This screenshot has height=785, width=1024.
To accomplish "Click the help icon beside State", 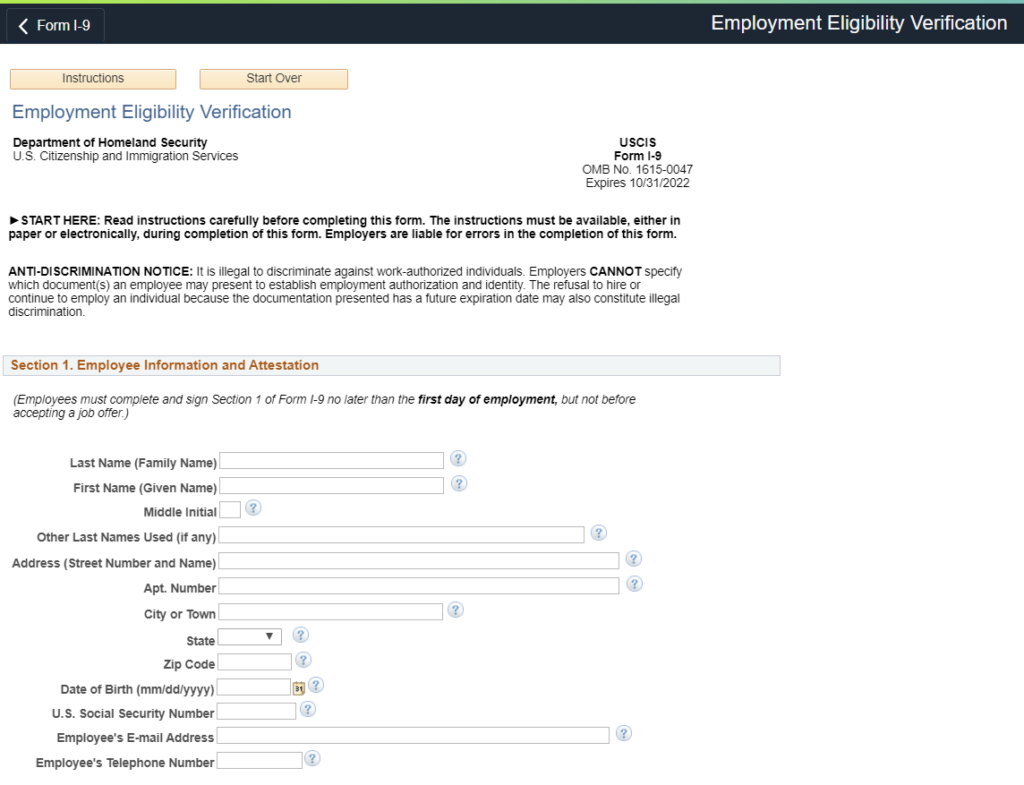I will pyautogui.click(x=300, y=634).
